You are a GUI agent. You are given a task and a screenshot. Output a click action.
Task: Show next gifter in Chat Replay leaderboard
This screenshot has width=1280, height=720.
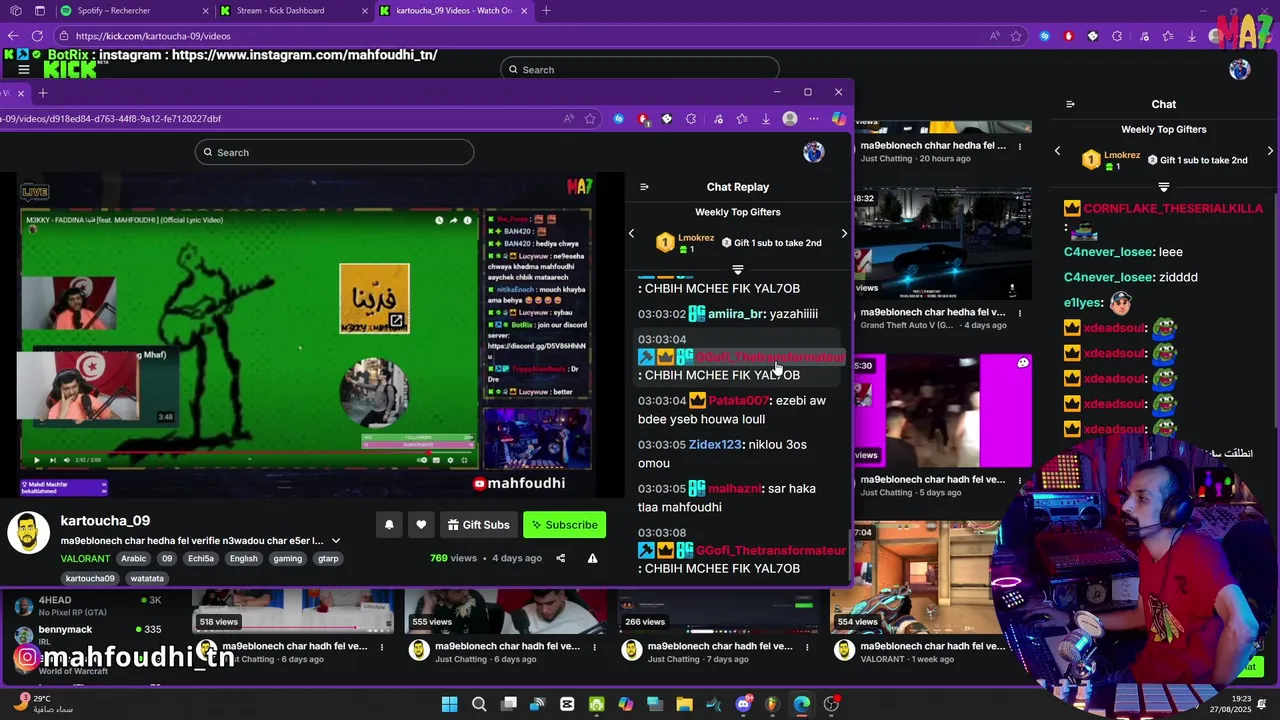844,234
